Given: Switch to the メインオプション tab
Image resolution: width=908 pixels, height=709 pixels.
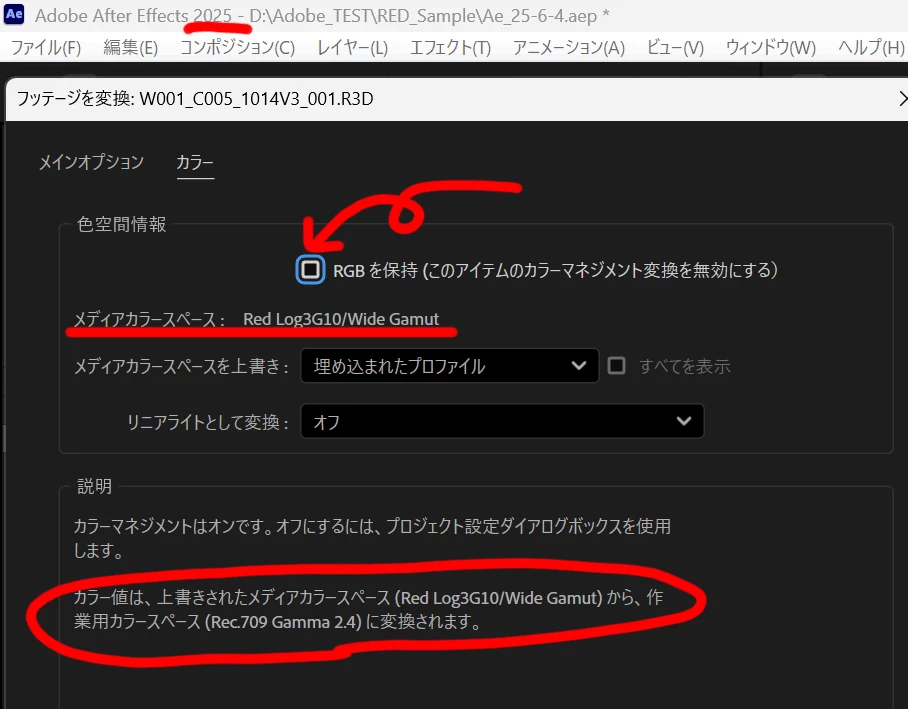Looking at the screenshot, I should tap(91, 162).
